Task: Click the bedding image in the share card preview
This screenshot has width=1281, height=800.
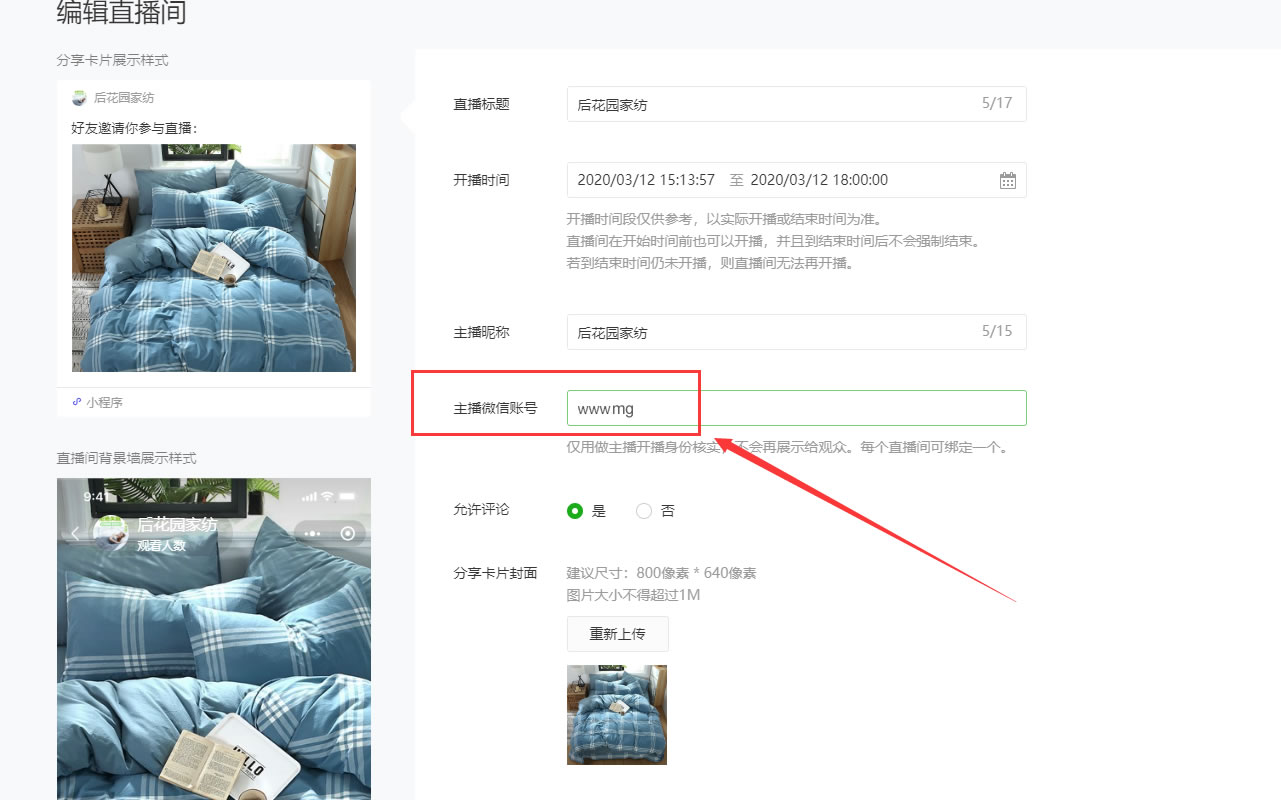Action: click(214, 258)
